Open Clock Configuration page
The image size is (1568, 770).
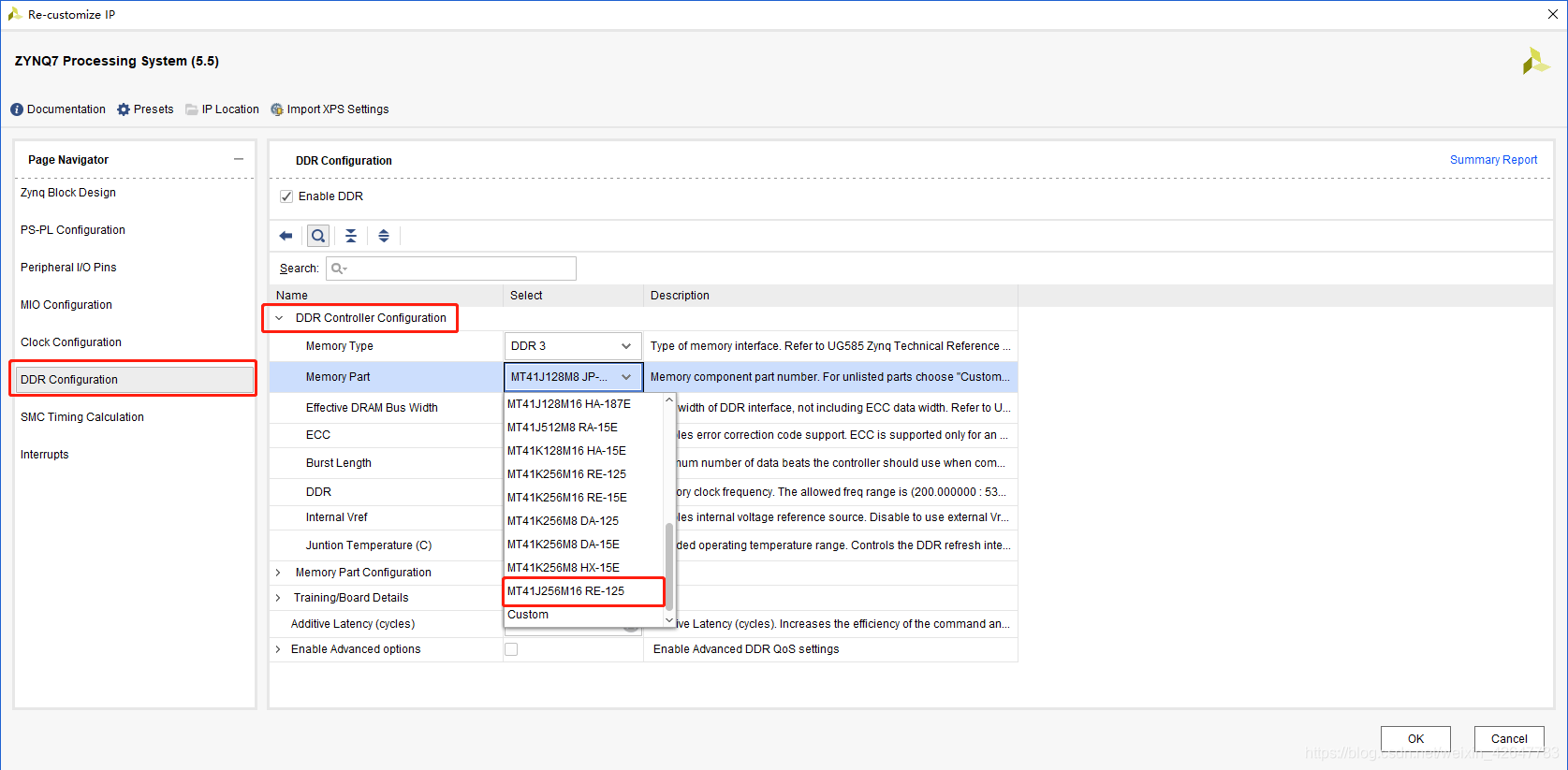coord(71,342)
